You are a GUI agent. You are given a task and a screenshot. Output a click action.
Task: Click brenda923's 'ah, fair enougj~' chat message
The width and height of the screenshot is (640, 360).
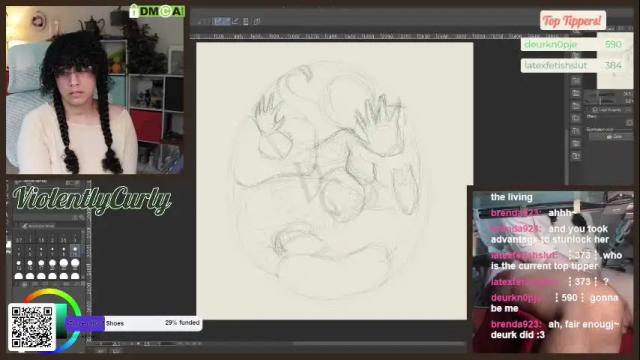coord(555,329)
